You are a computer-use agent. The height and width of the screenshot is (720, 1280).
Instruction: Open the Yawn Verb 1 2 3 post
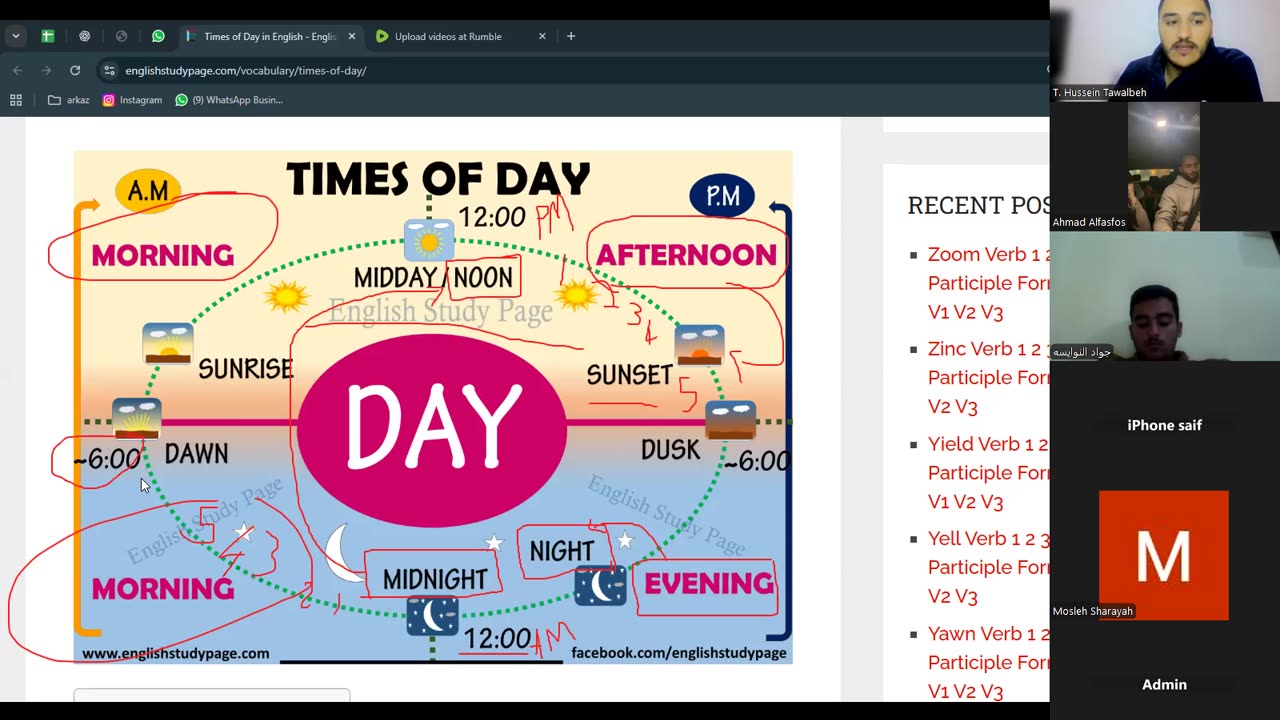tap(989, 662)
